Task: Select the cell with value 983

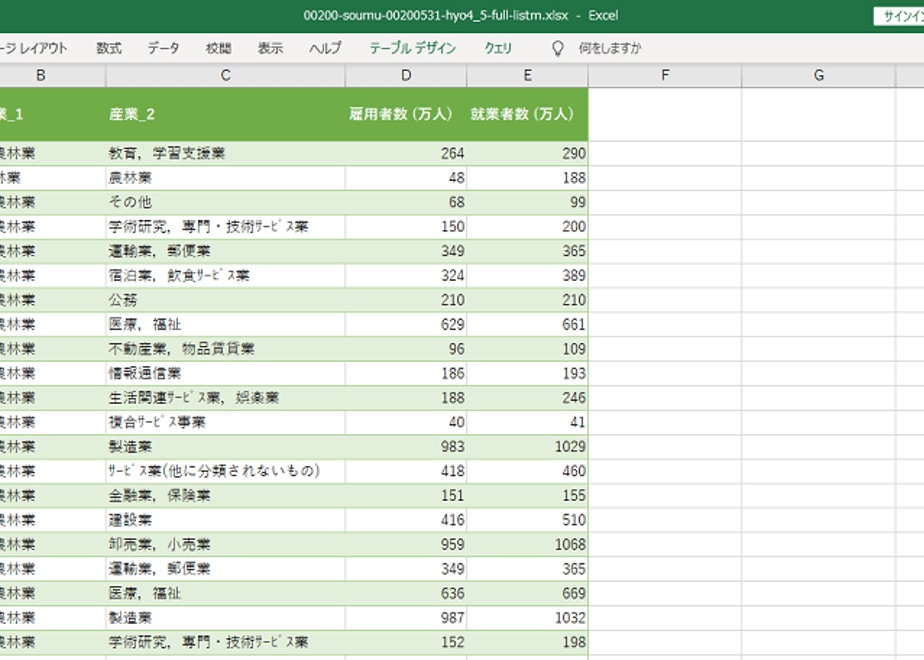Action: (406, 447)
